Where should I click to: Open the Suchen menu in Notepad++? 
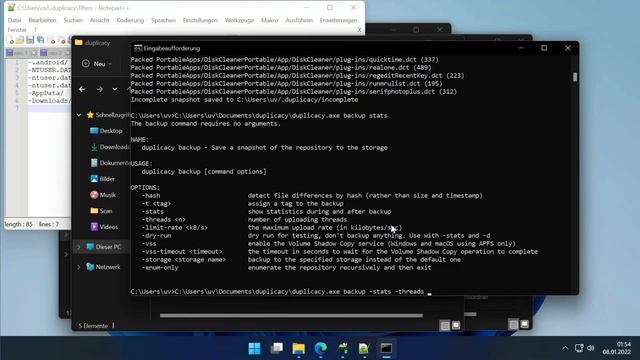point(73,20)
